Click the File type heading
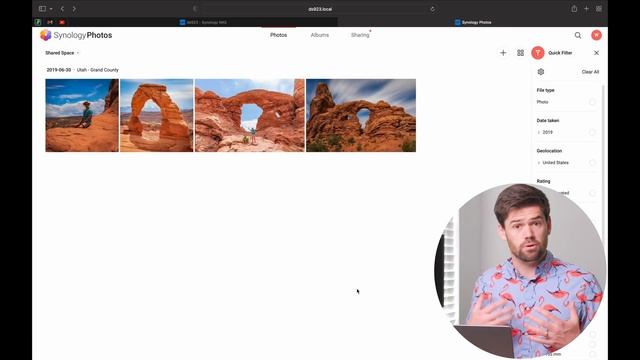This screenshot has height=360, width=640. pos(545,90)
